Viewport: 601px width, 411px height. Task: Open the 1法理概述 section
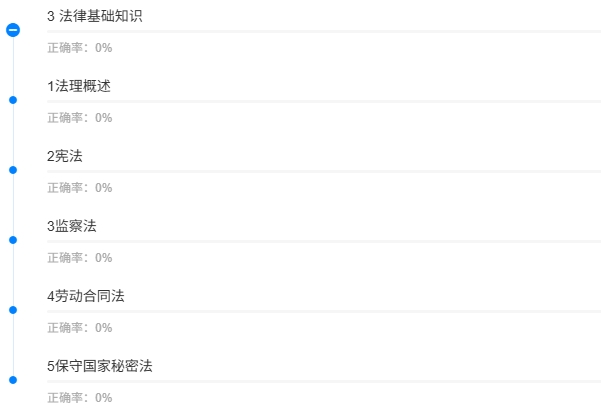[79, 86]
